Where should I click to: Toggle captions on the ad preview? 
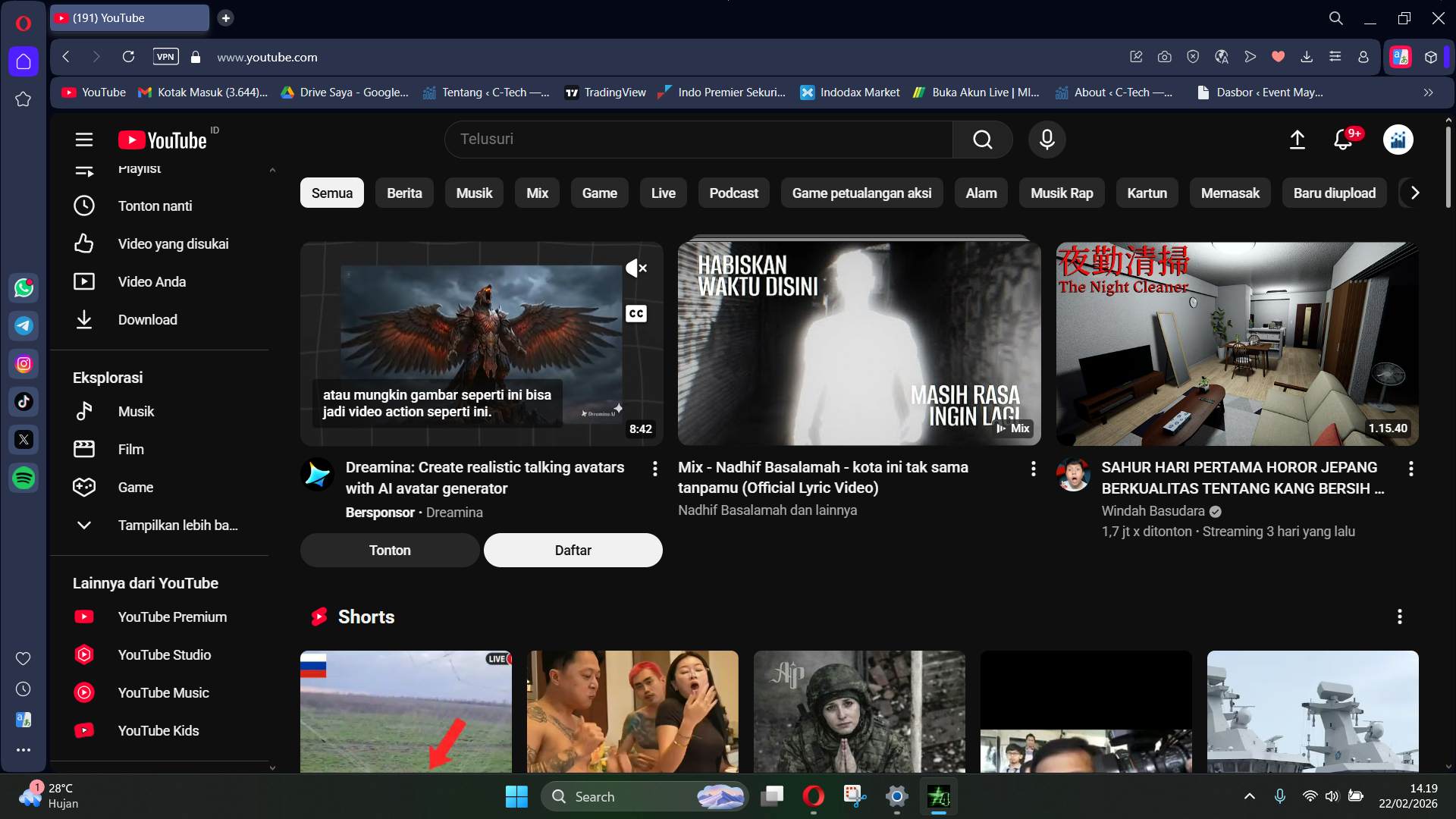pyautogui.click(x=635, y=313)
